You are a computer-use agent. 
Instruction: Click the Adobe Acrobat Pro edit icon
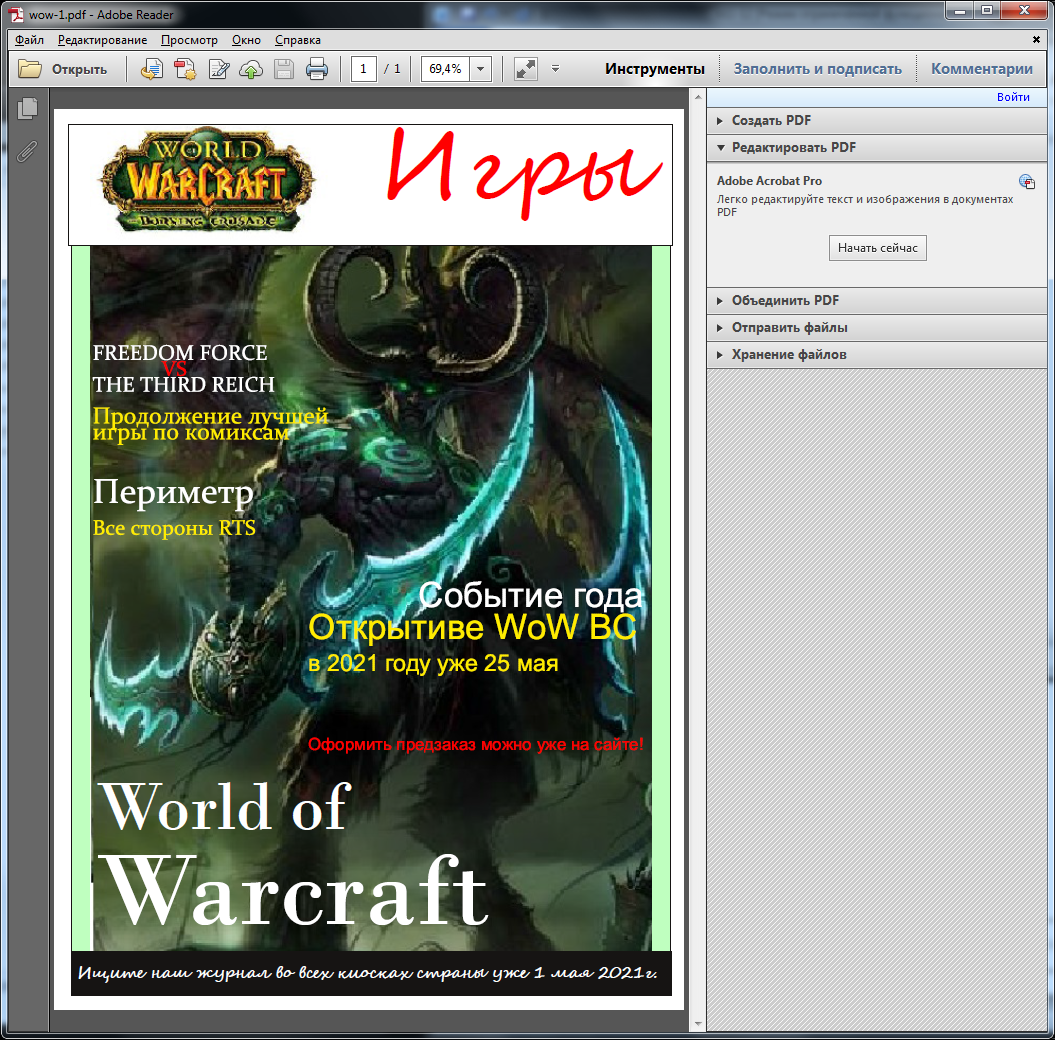click(x=1026, y=181)
